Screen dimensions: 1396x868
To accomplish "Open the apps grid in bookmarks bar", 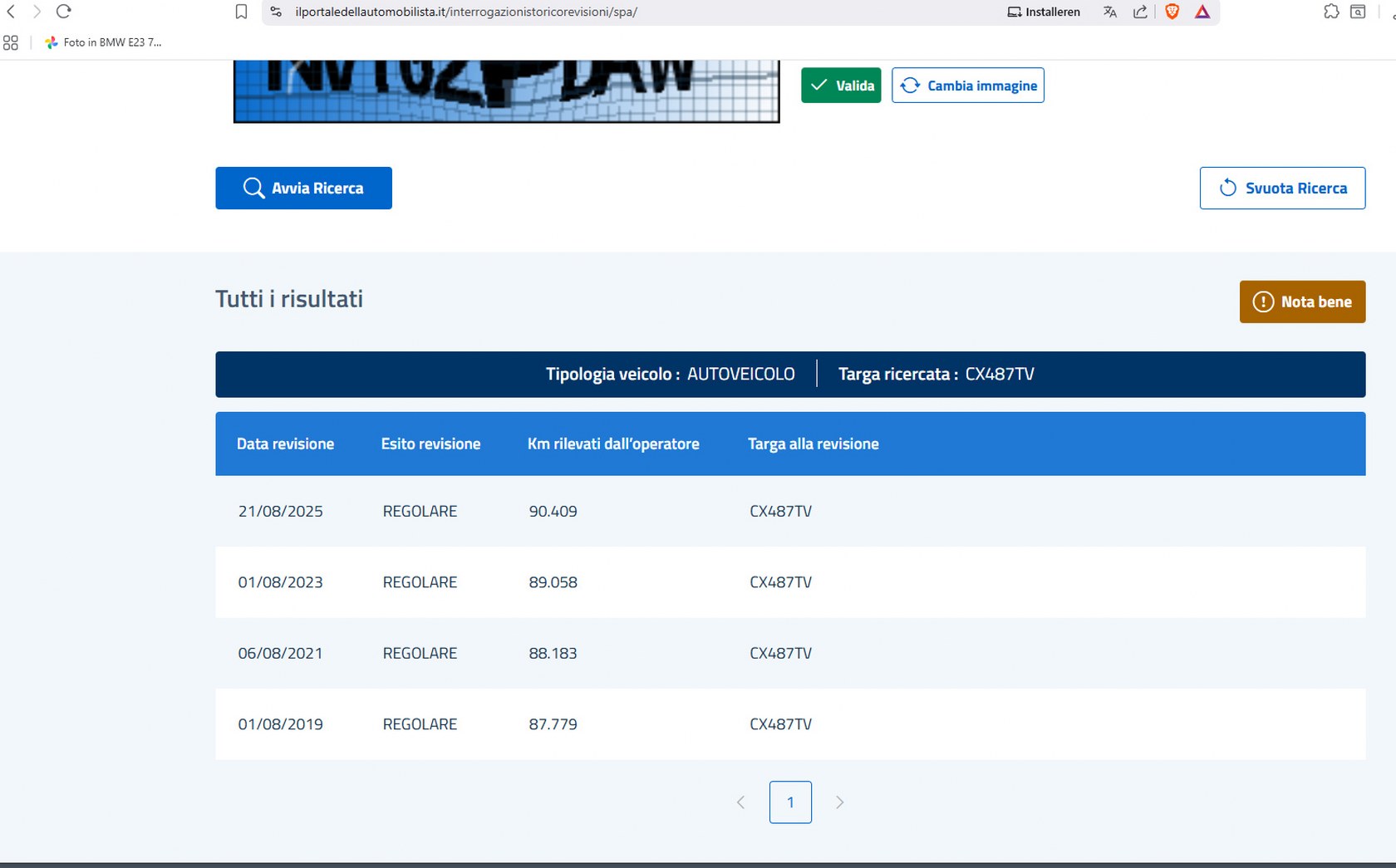I will click(x=11, y=42).
